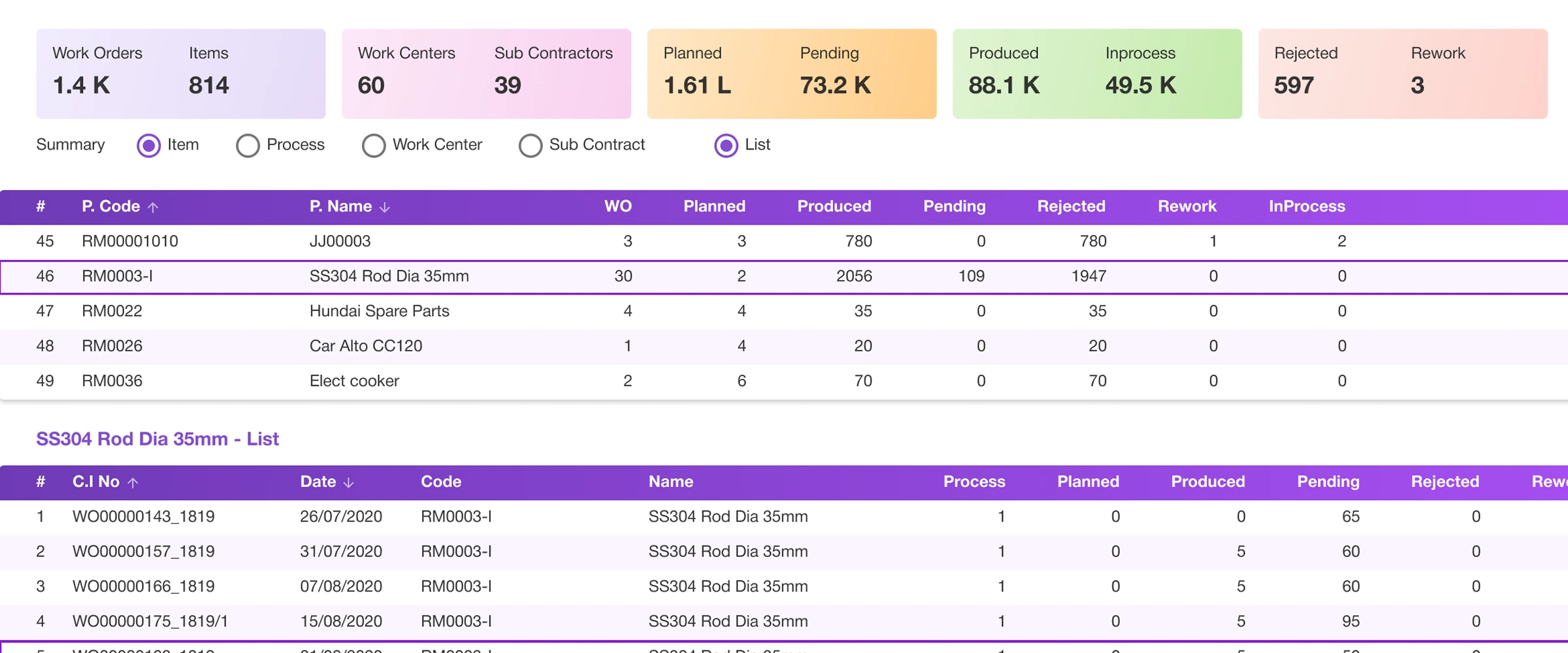Open the Work Orders and Items card
This screenshot has width=1568, height=653.
coord(180,74)
